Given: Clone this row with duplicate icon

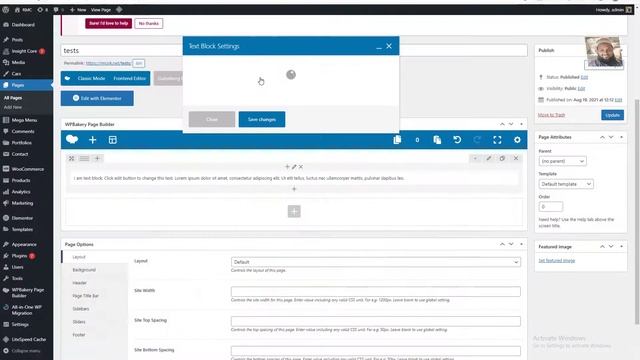Looking at the screenshot, I should [502, 158].
